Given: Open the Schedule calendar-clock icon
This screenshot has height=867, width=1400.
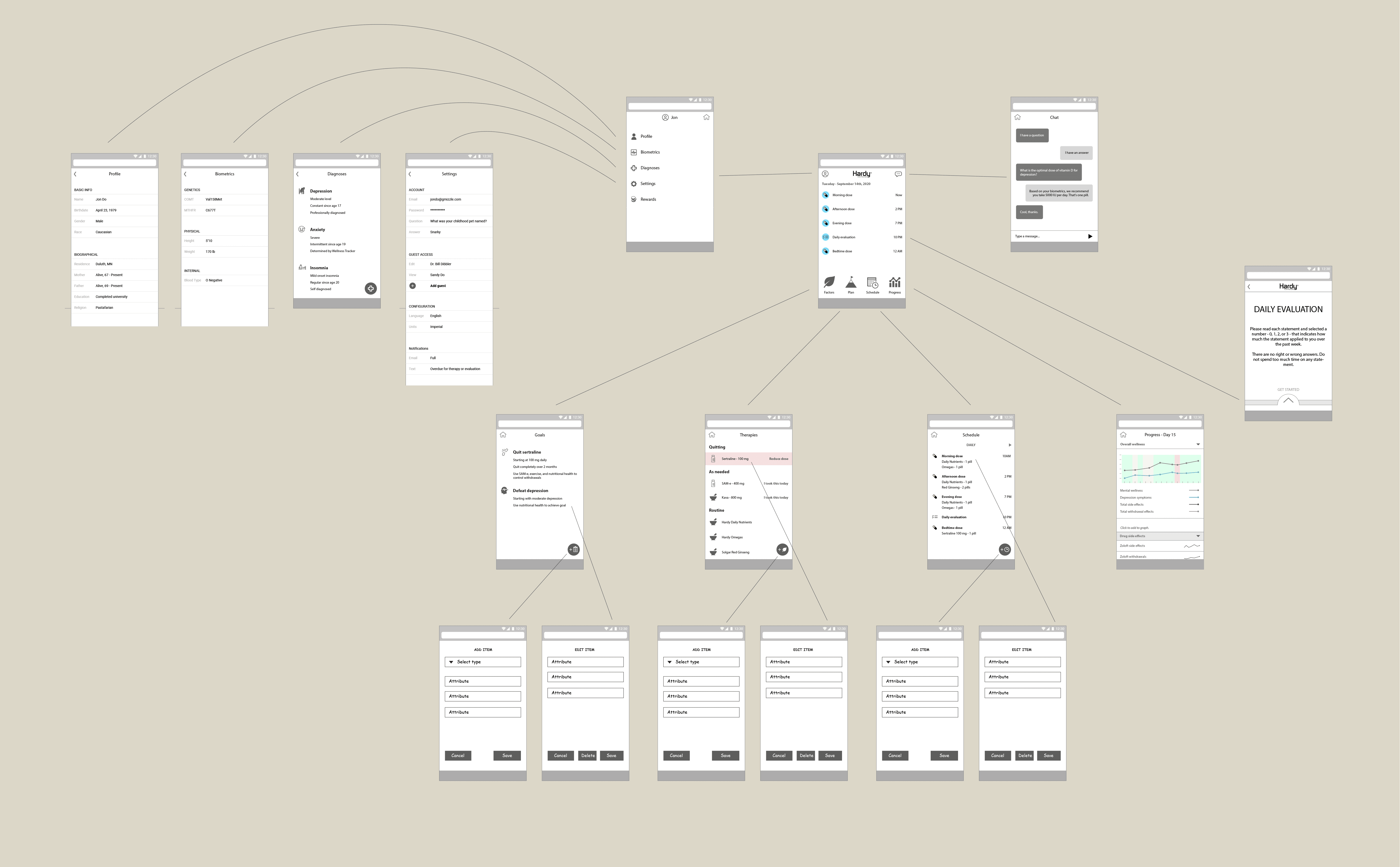Looking at the screenshot, I should pos(873,282).
